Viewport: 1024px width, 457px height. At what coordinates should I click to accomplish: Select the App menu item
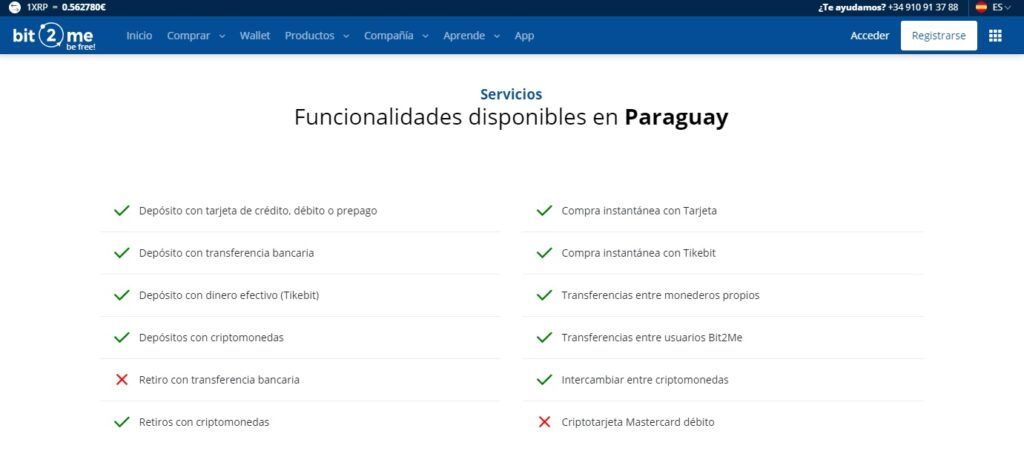(x=524, y=36)
